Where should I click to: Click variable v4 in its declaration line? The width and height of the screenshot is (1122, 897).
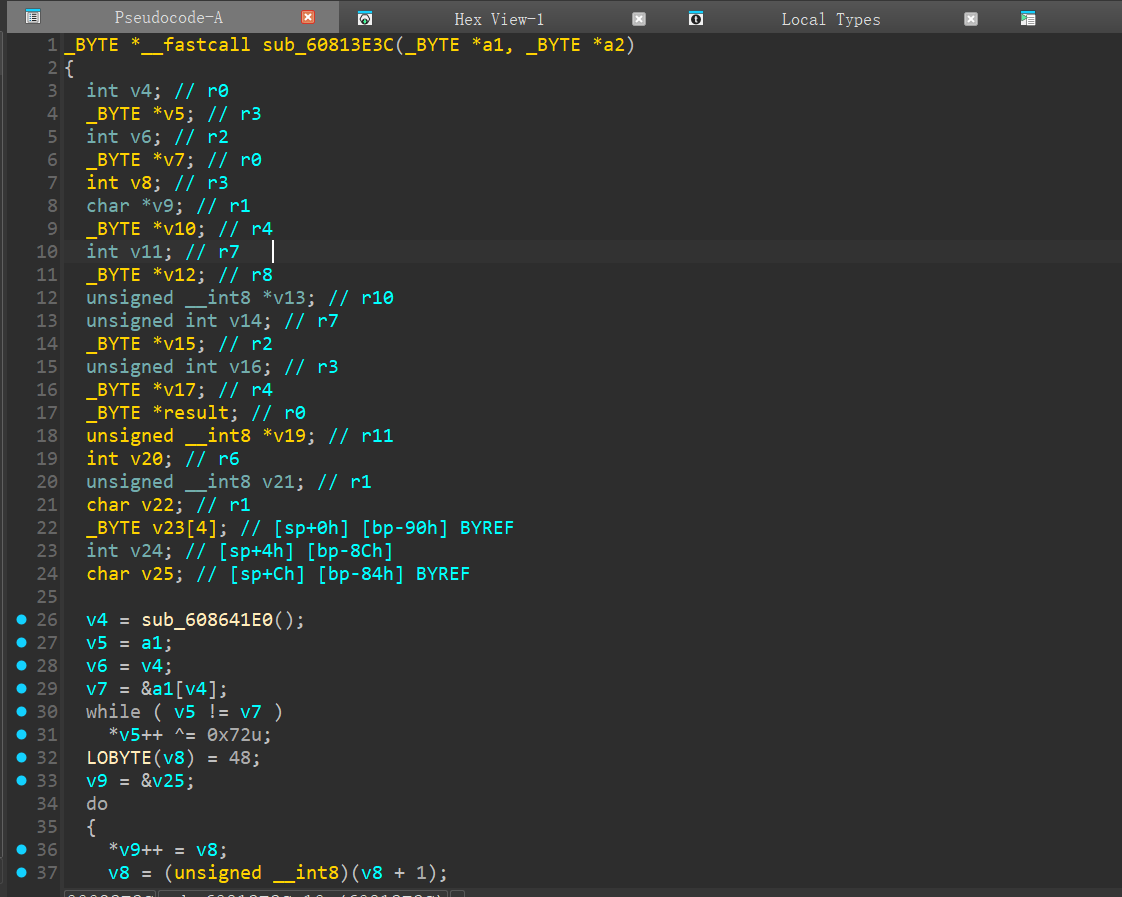tap(141, 91)
